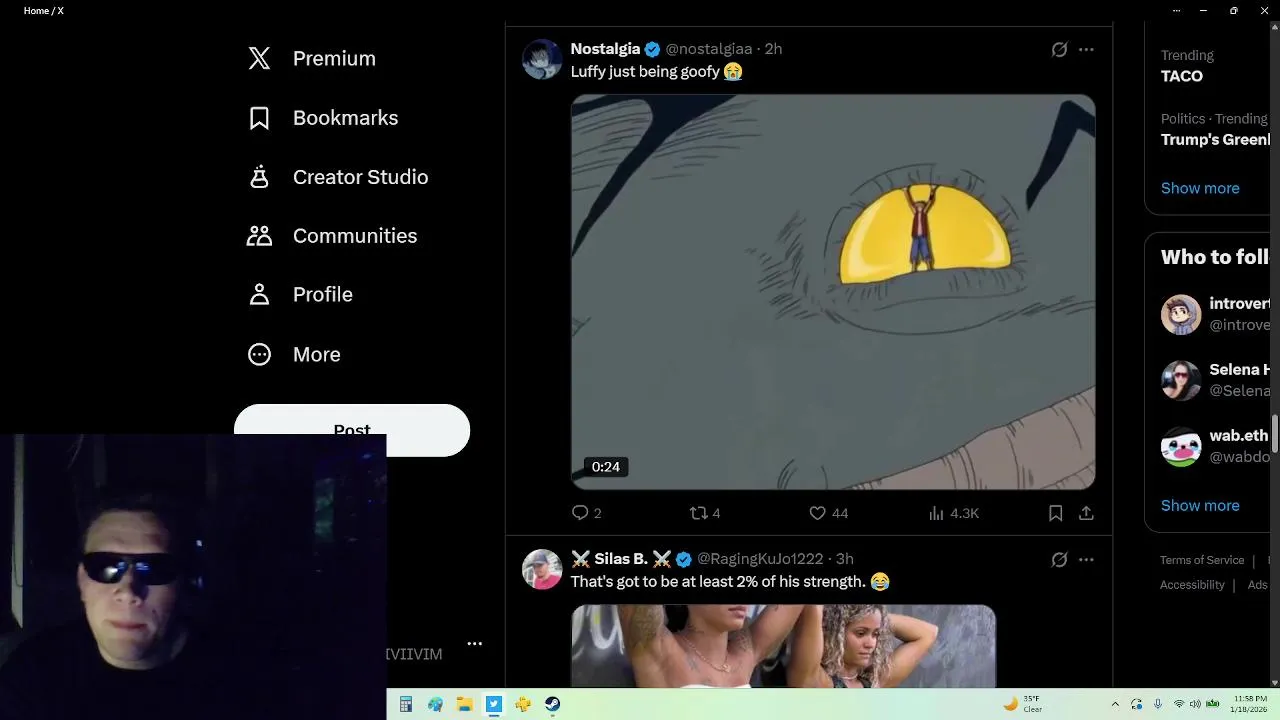Open the Wi-Fi network tray icon
The image size is (1280, 720).
pos(1179,704)
